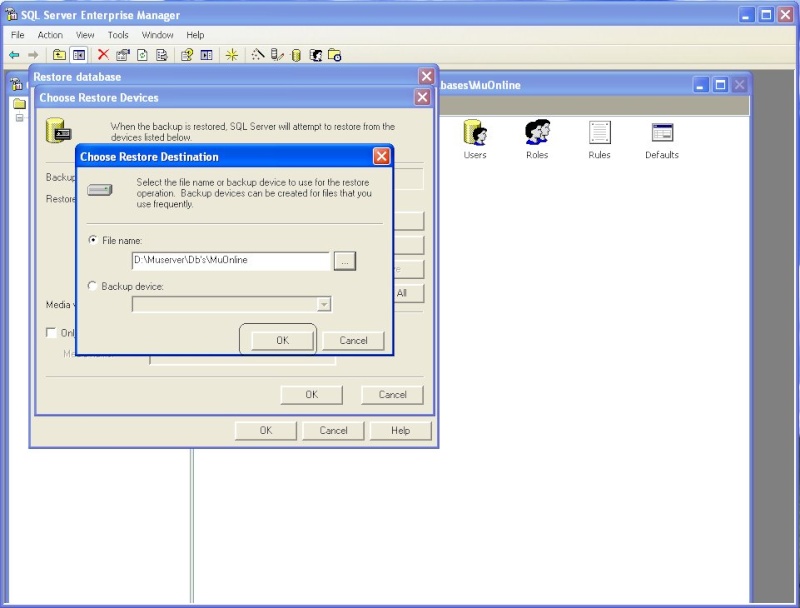Viewport: 800px width, 608px height.
Task: Close the Choose Restore Destination dialog
Action: tap(381, 156)
